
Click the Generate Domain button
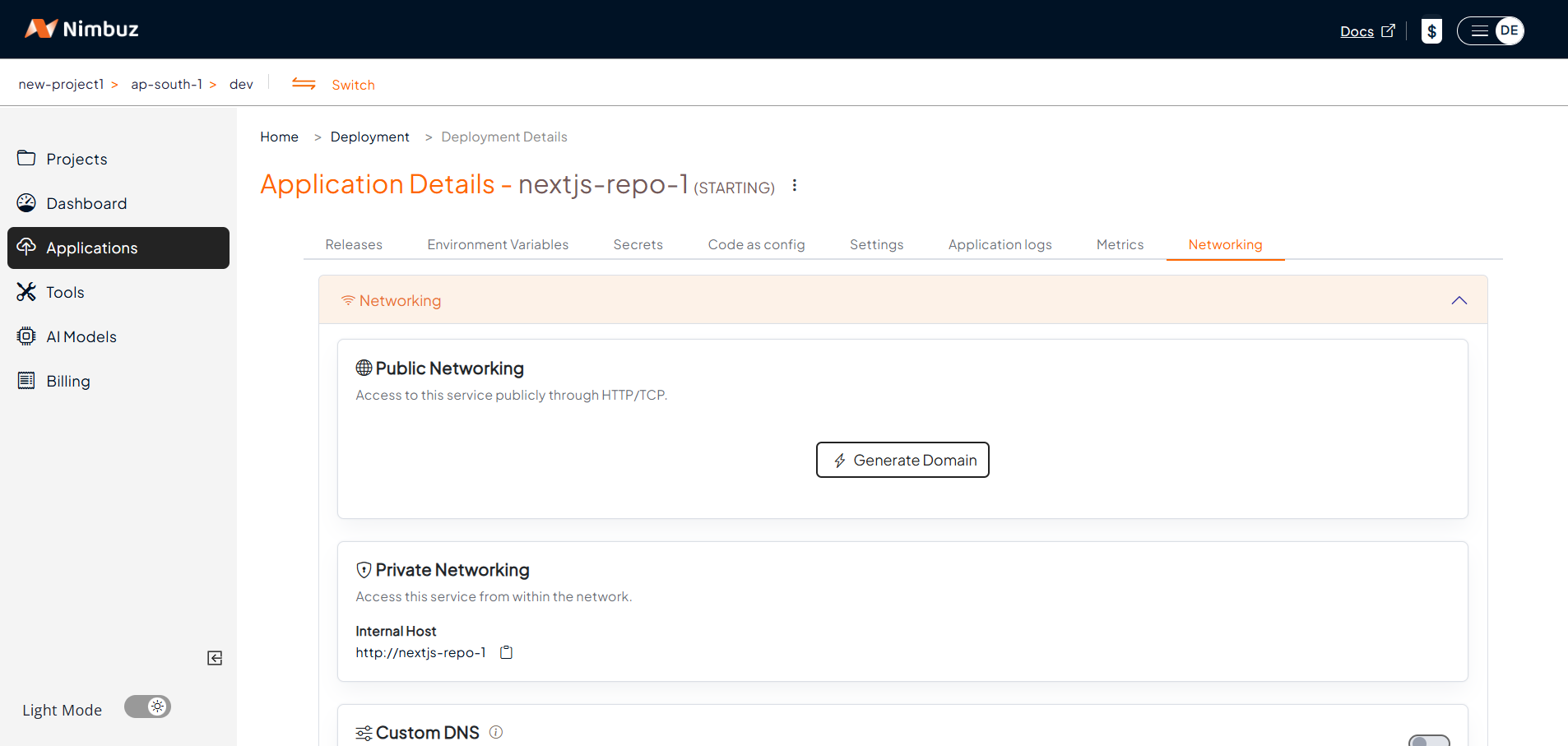coord(902,460)
